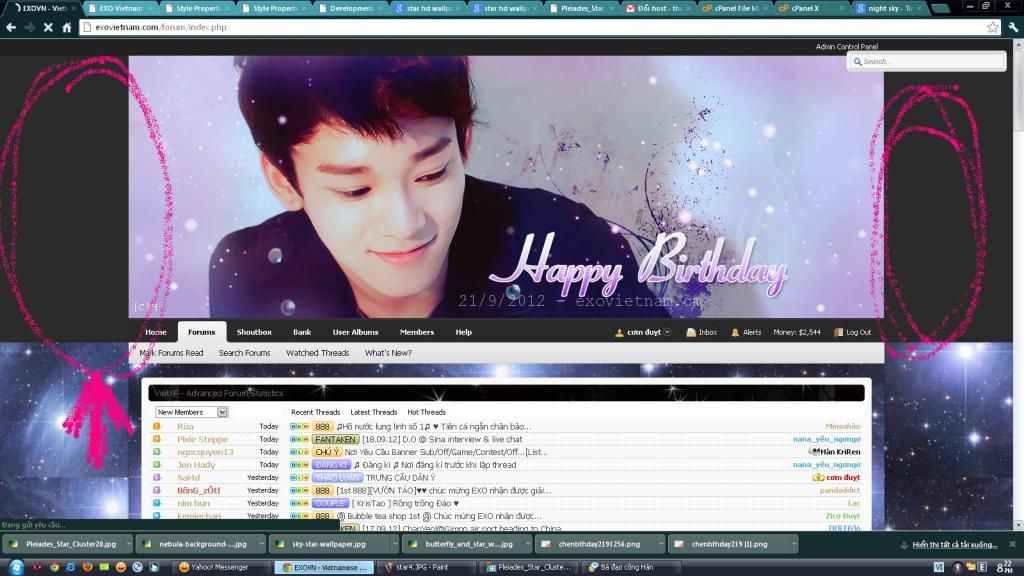Click the Inbox envelope icon
This screenshot has height=576, width=1024.
[690, 332]
